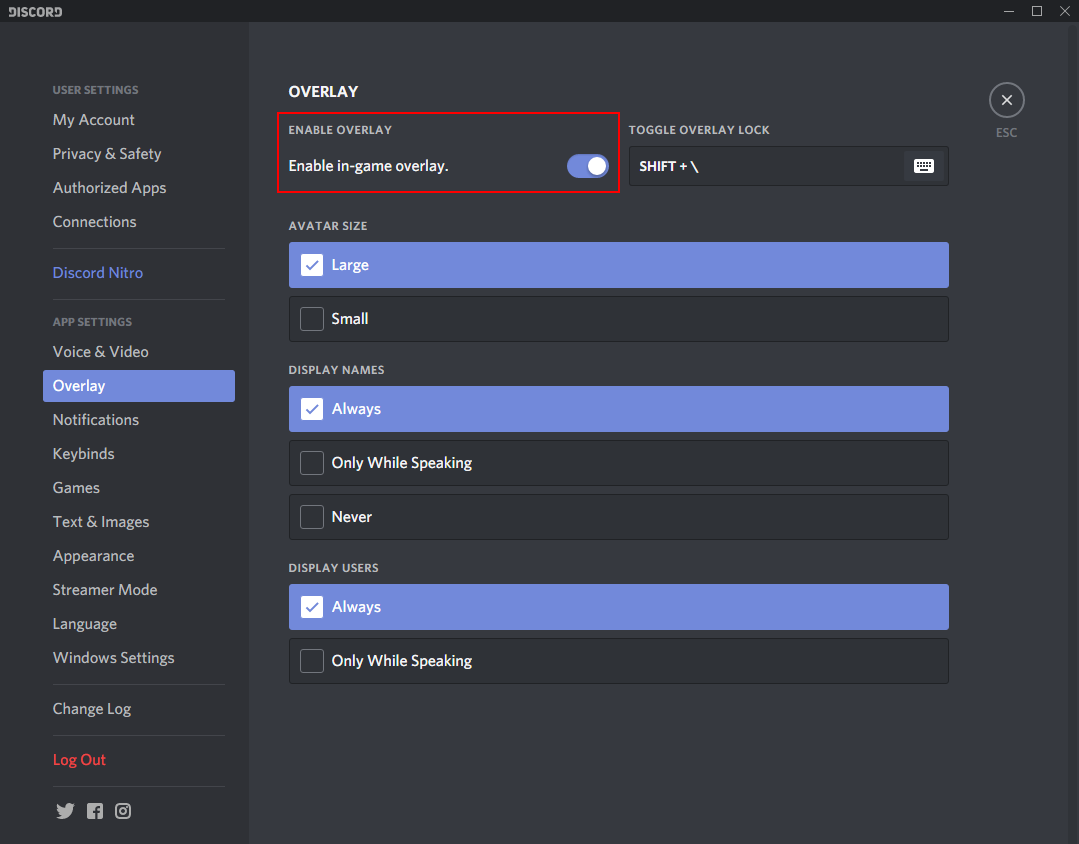Go to Voice & Video settings
This screenshot has height=844, width=1079.
click(x=101, y=352)
